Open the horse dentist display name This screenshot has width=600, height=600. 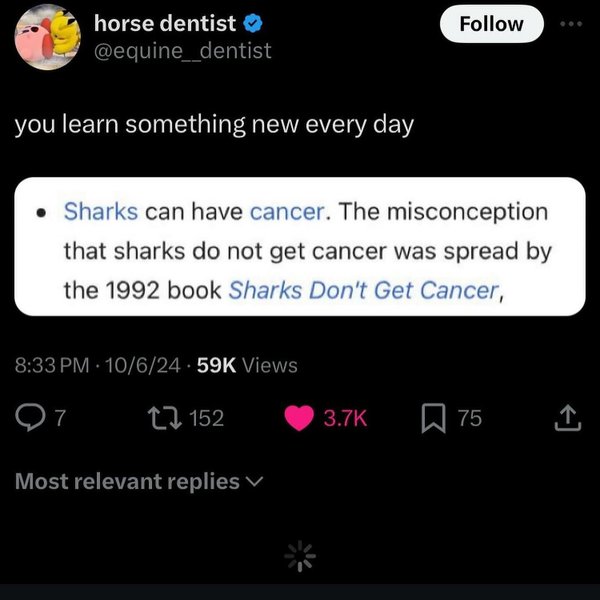(x=165, y=23)
